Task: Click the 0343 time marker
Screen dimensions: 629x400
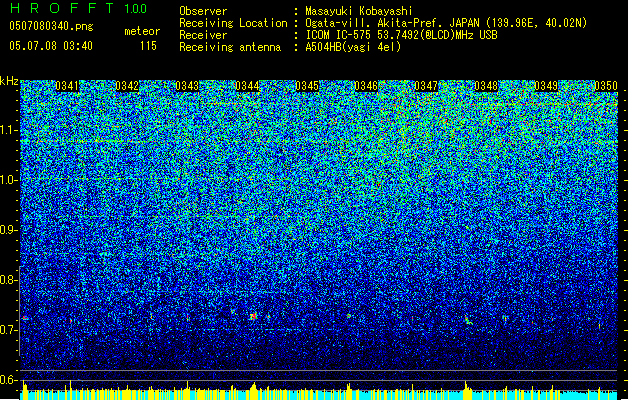Action: pos(187,86)
